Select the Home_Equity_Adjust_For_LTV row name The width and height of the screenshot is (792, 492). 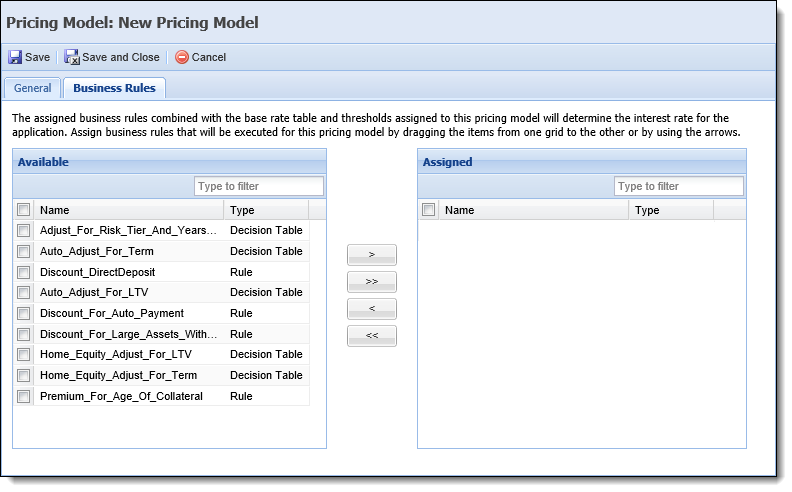(116, 355)
